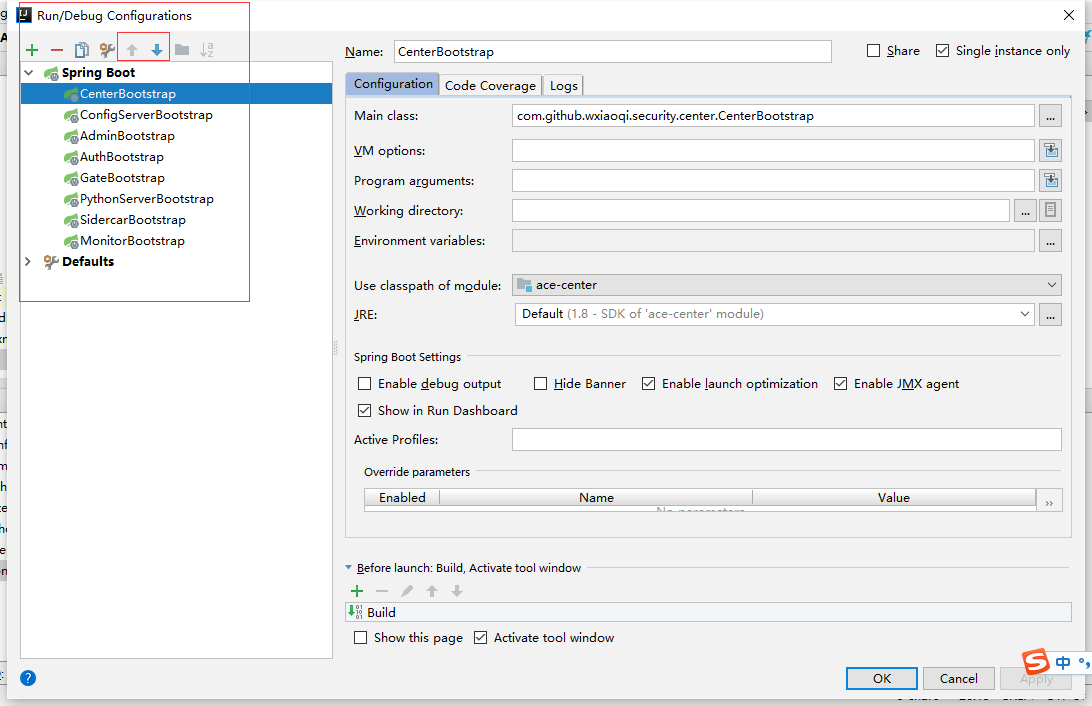The width and height of the screenshot is (1092, 706).
Task: Select PythonServerBootstrap configuration
Action: click(x=147, y=198)
